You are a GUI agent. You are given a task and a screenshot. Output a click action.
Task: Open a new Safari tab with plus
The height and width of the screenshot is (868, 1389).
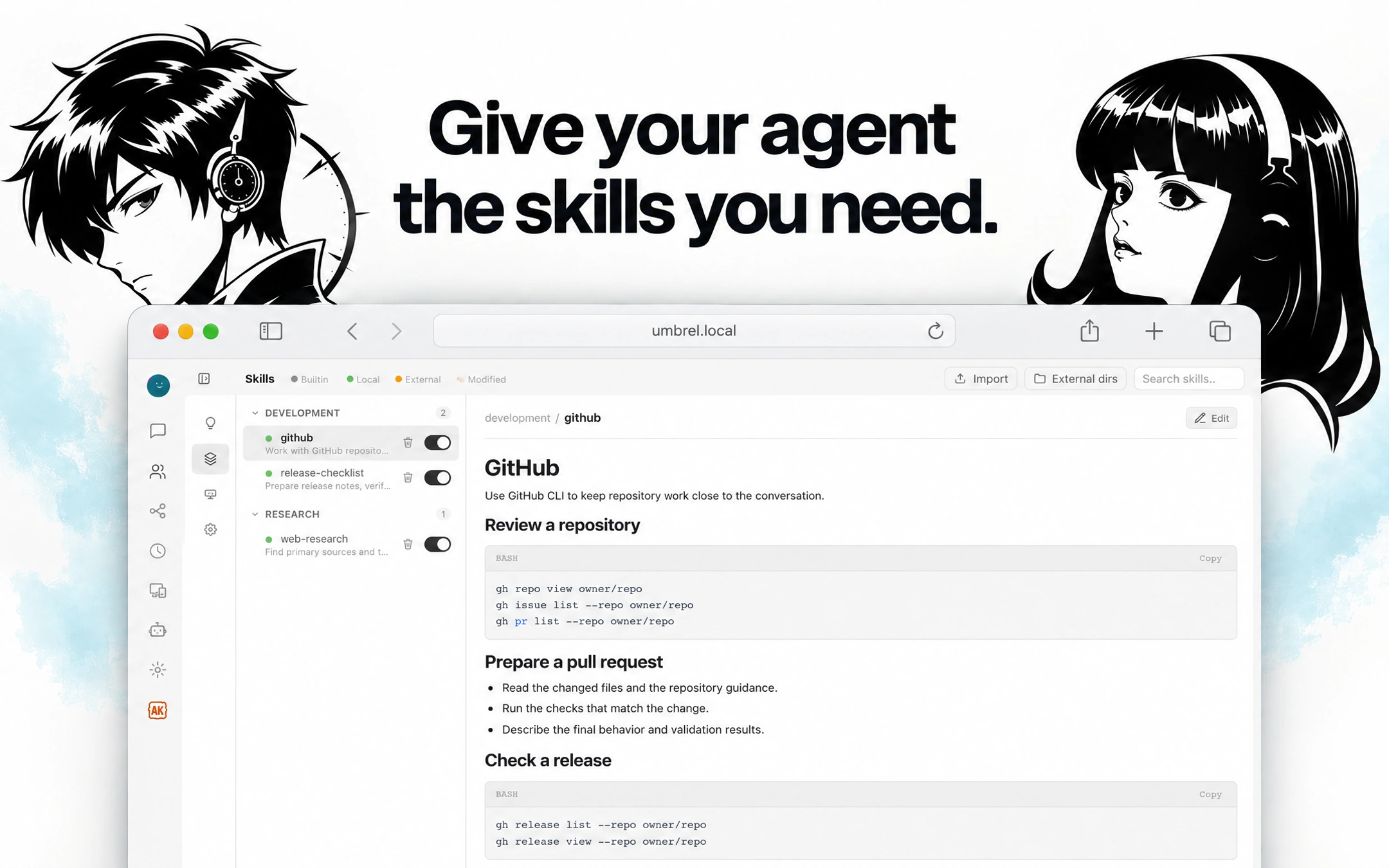click(x=1154, y=331)
